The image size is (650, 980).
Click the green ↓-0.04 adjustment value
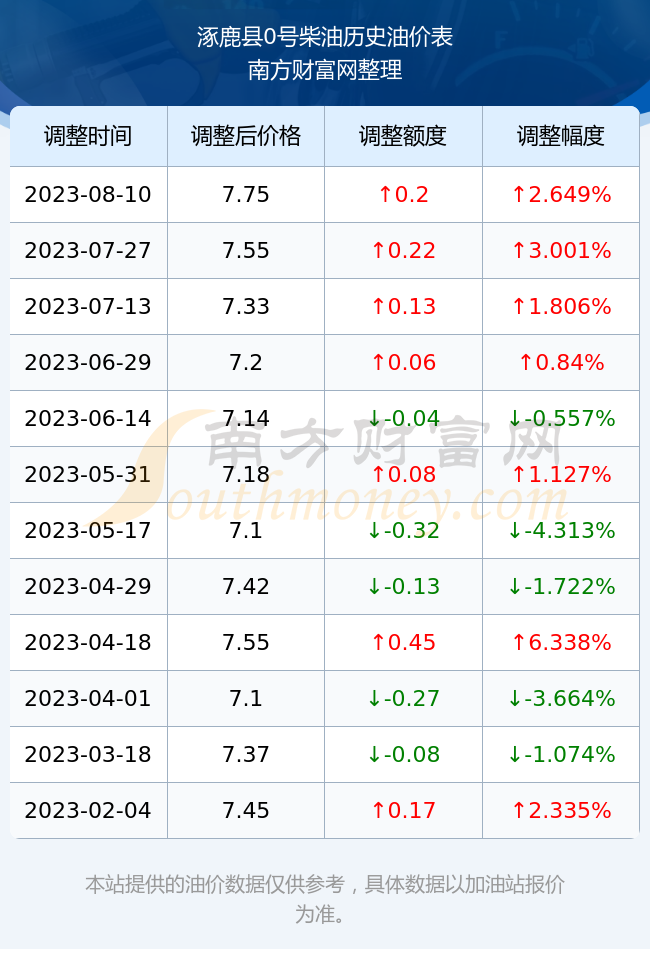point(403,418)
